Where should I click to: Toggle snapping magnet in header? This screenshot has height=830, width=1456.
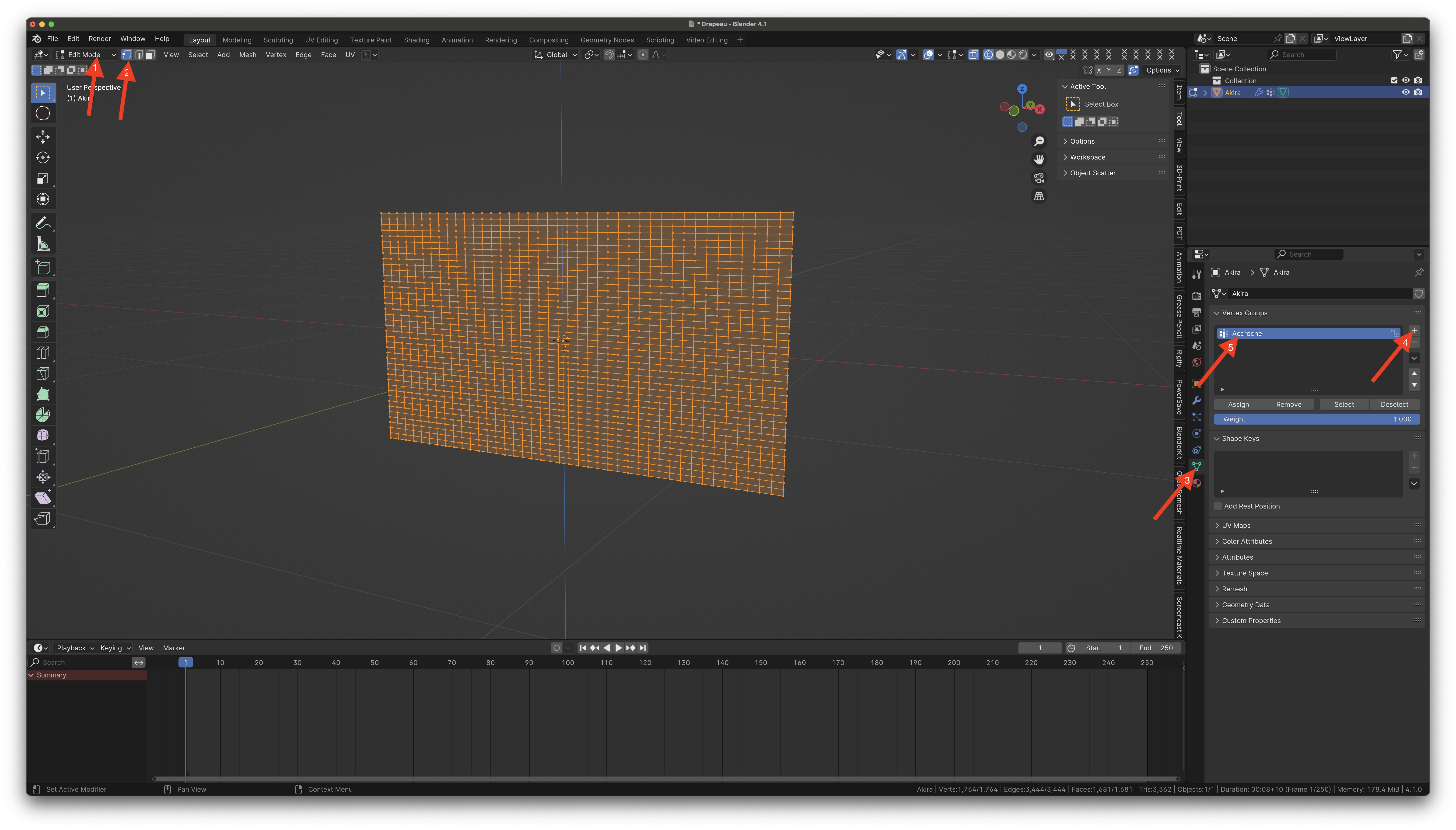(609, 55)
